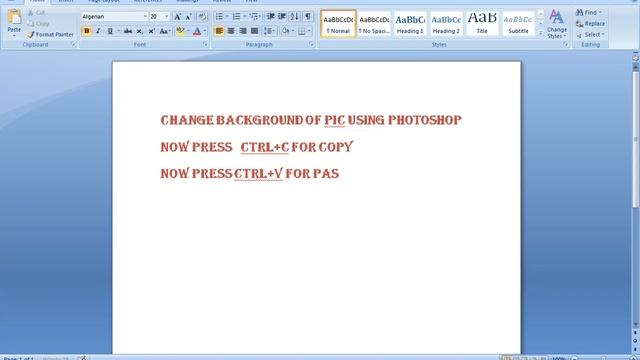Expand the Paragraph dialog launcher
Viewport: 640px width, 360px height.
click(311, 44)
